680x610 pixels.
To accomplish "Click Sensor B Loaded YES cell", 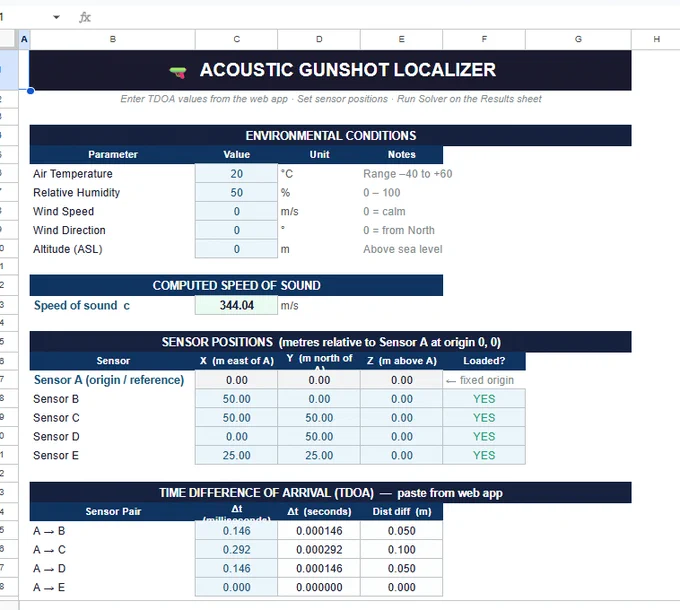I will click(x=484, y=399).
